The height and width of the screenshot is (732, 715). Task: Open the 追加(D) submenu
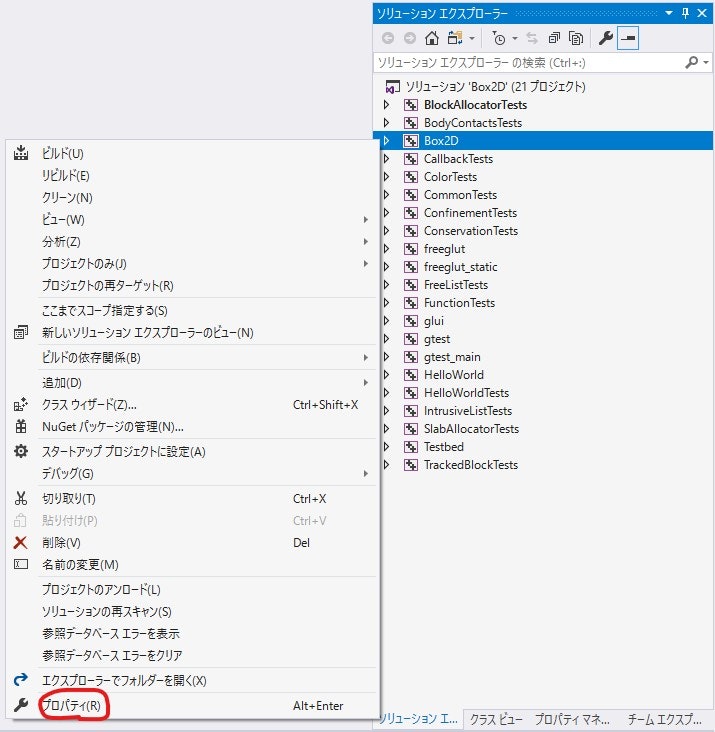coord(191,383)
